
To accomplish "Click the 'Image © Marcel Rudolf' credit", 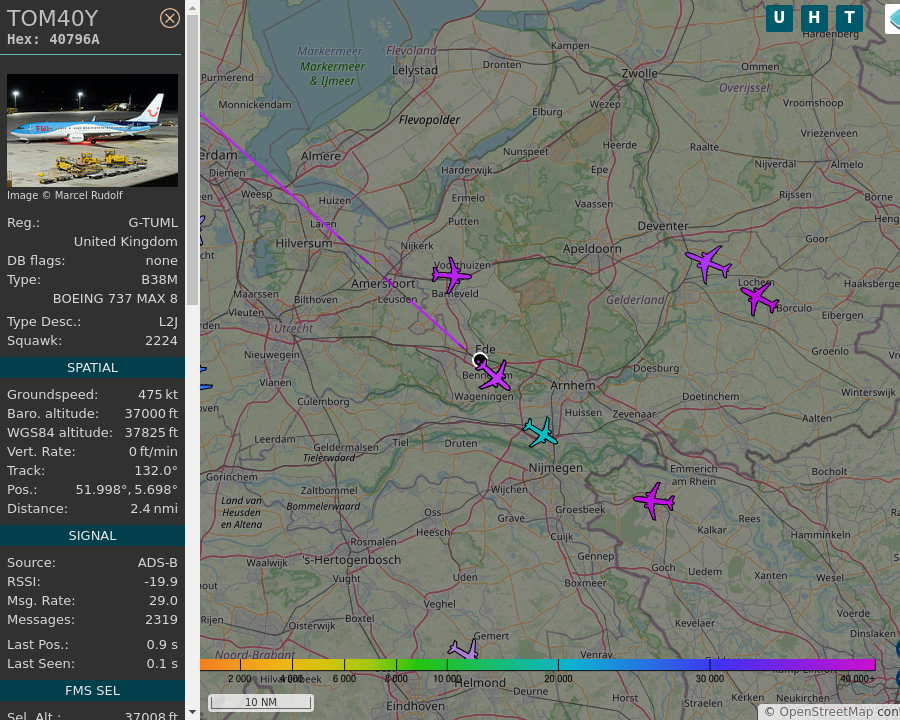I will 65,195.
